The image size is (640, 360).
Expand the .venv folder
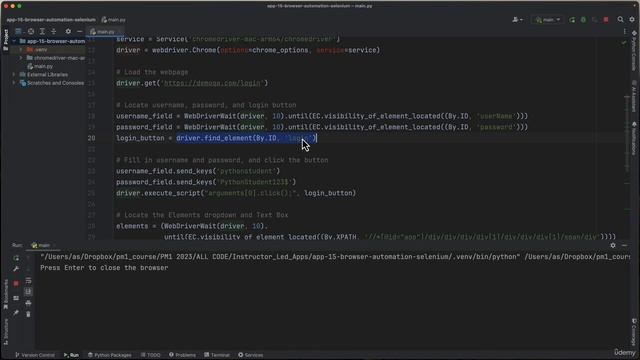[21, 49]
